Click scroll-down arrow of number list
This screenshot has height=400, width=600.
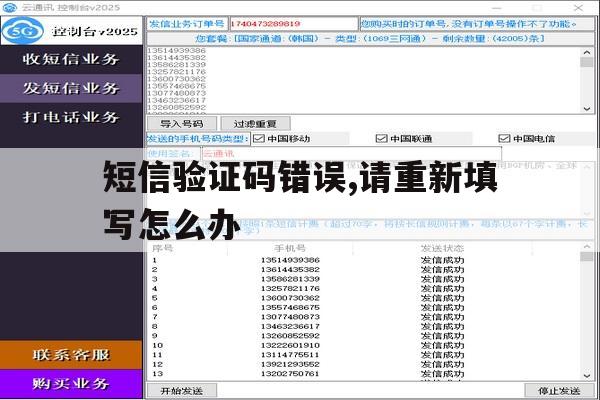[587, 109]
